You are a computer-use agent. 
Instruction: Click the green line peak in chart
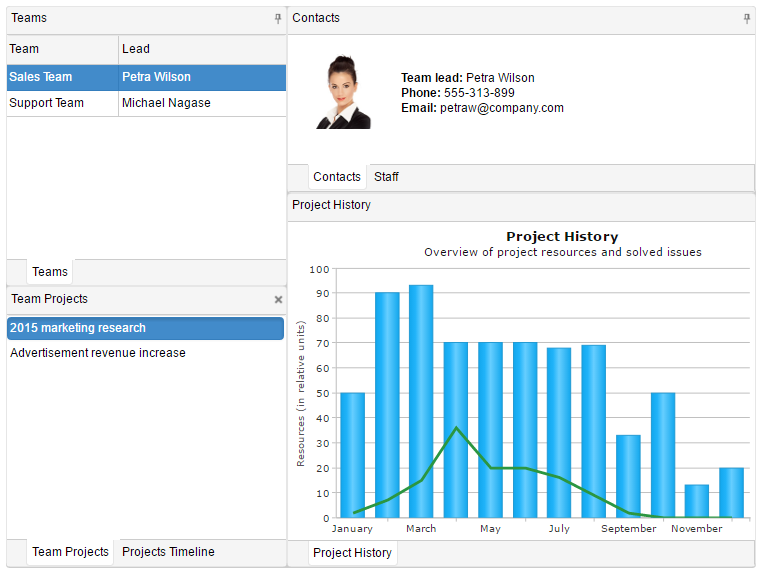(x=456, y=428)
